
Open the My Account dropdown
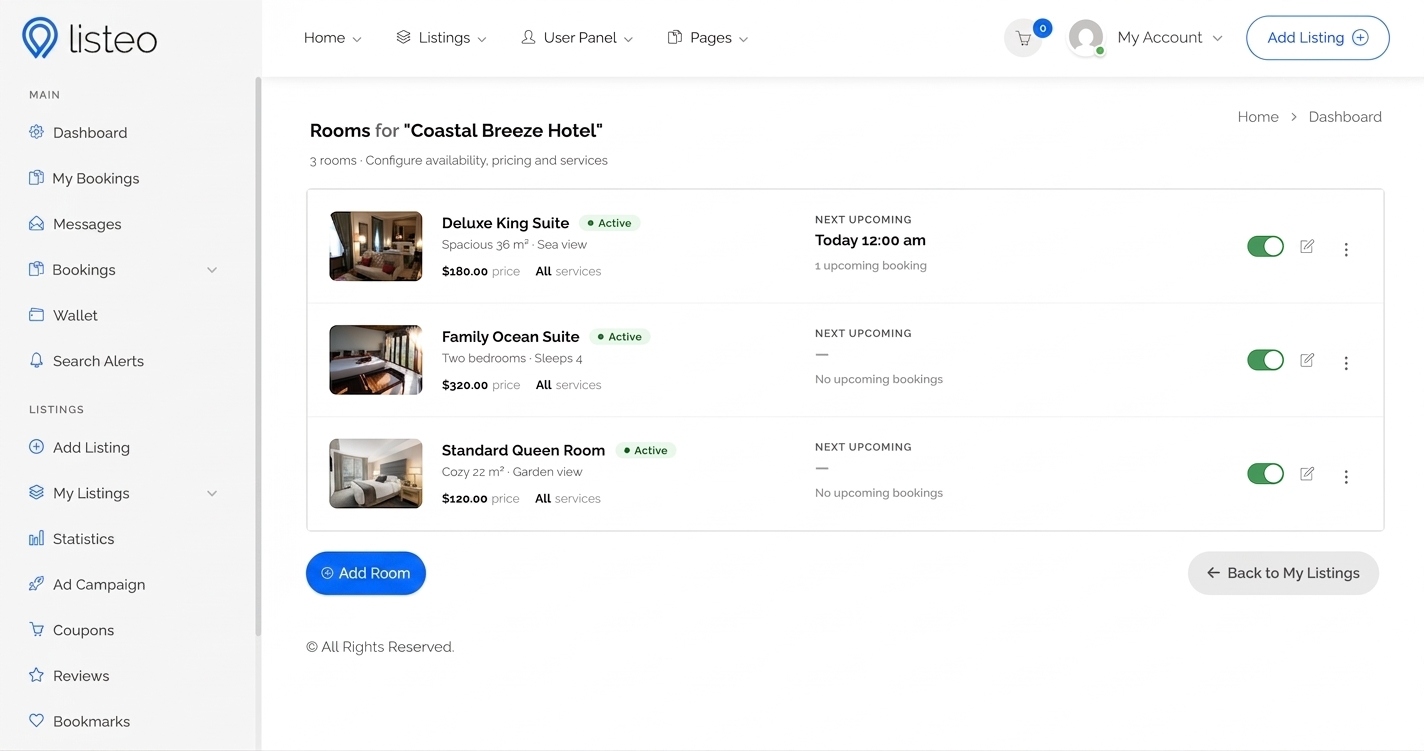coord(1170,38)
